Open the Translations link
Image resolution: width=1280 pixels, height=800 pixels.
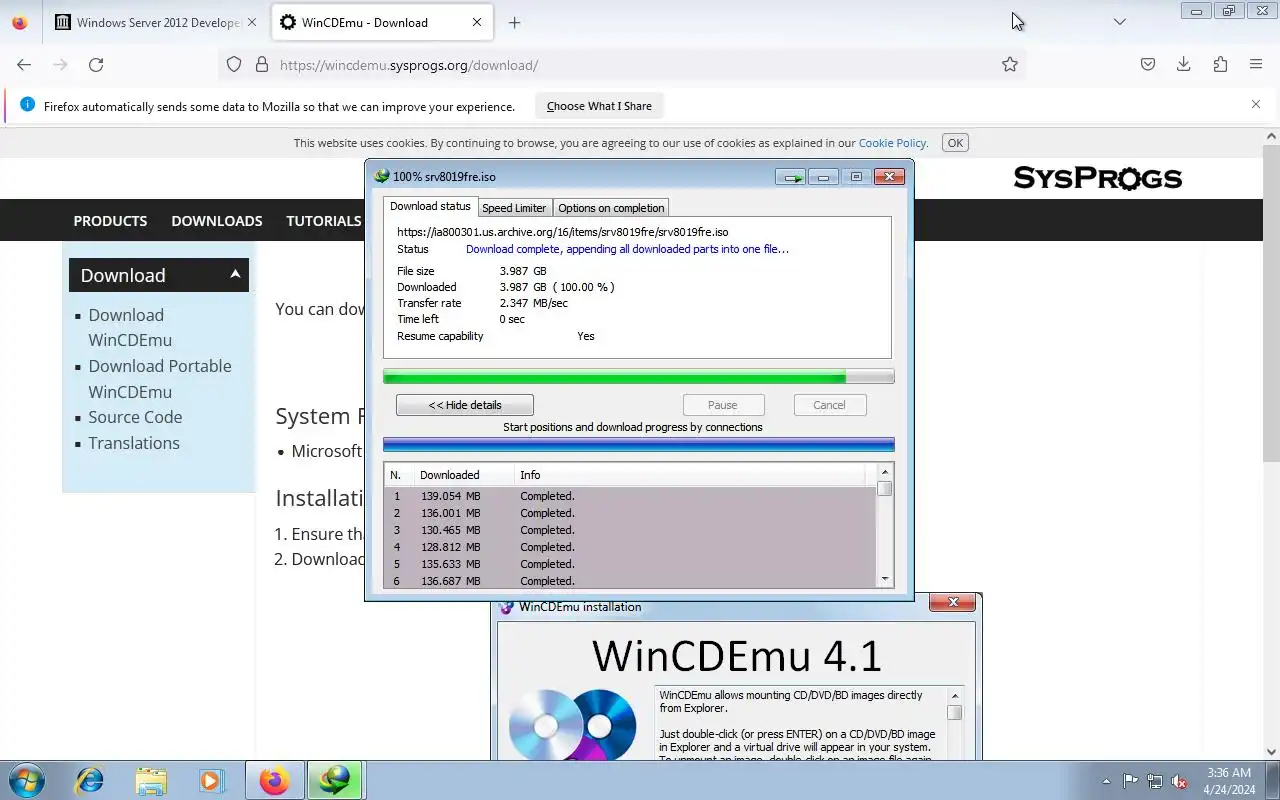tap(134, 443)
